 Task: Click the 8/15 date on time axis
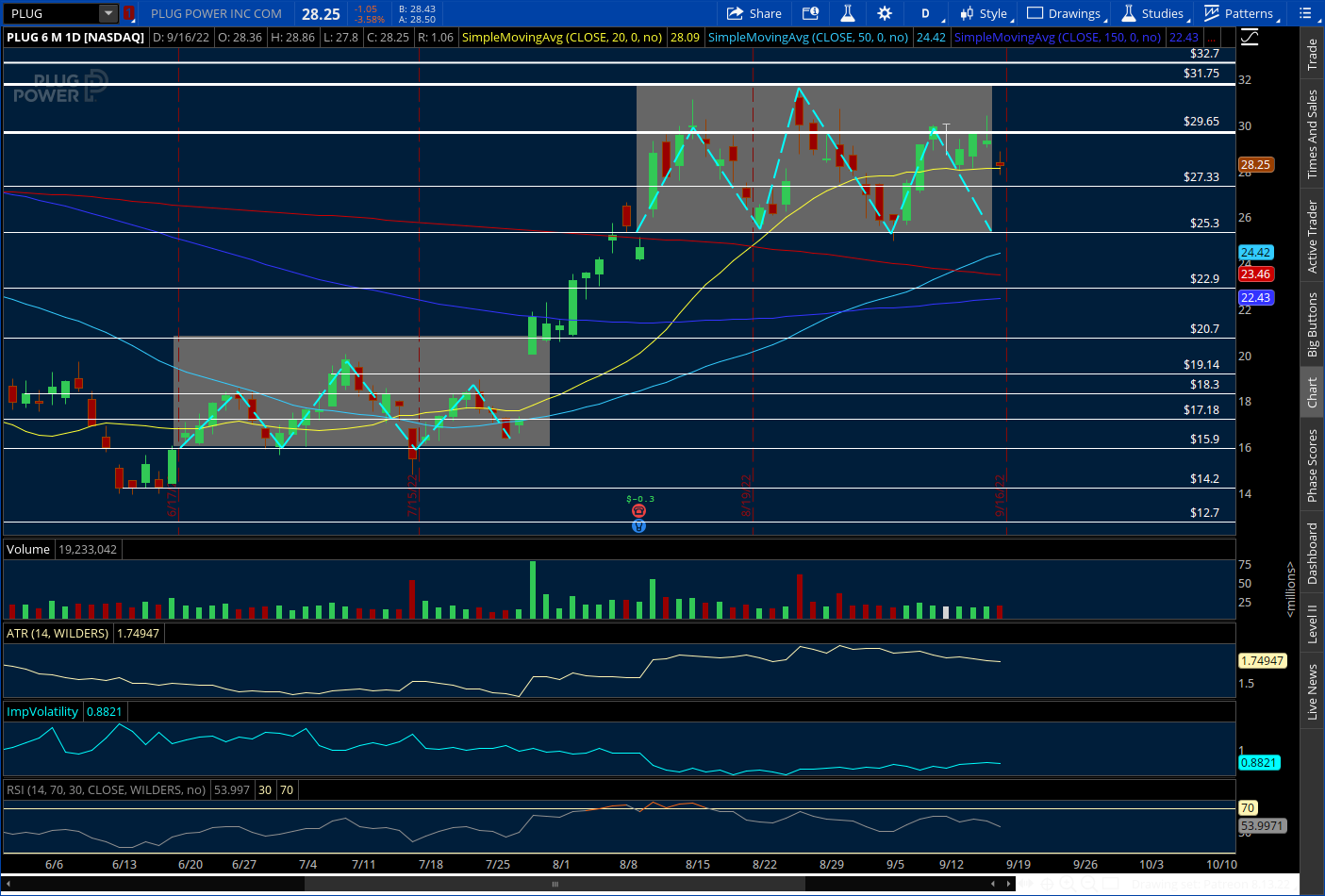click(x=698, y=864)
